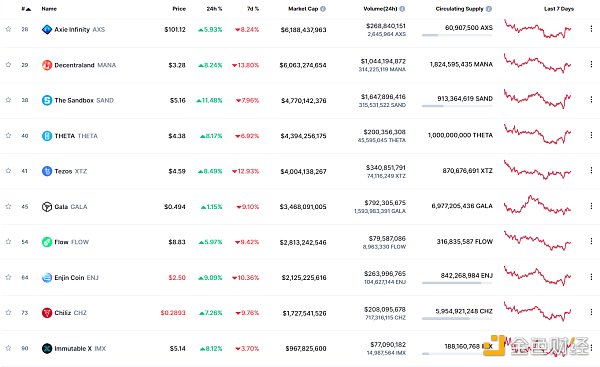The image size is (600, 367).
Task: Click The Sandbox coin logo
Action: [47, 100]
